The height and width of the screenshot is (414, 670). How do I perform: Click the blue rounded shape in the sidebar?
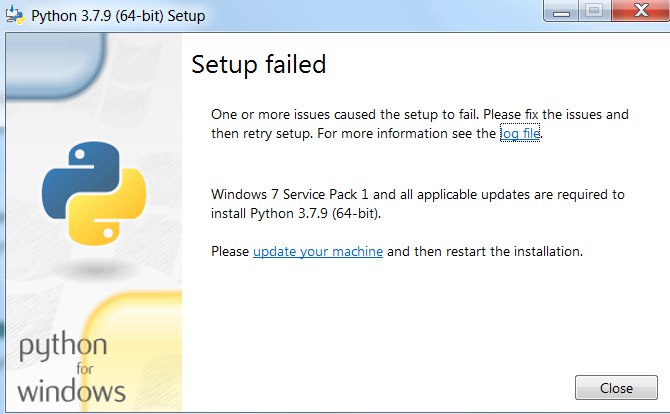click(x=56, y=66)
